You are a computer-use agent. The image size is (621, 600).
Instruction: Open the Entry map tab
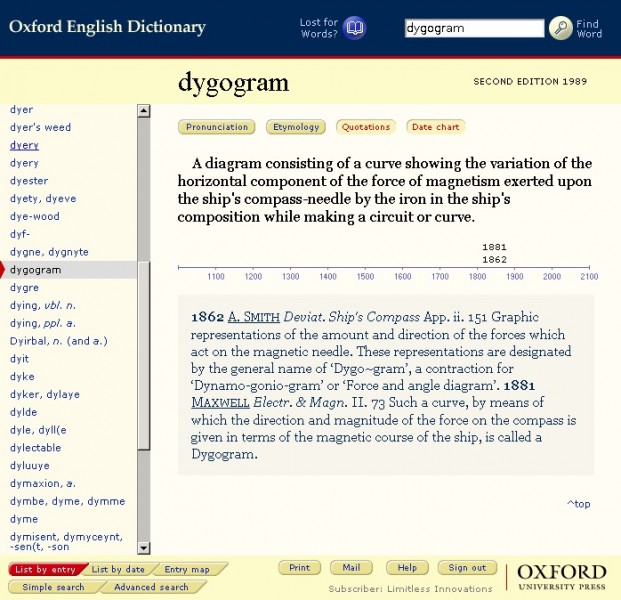click(x=187, y=569)
